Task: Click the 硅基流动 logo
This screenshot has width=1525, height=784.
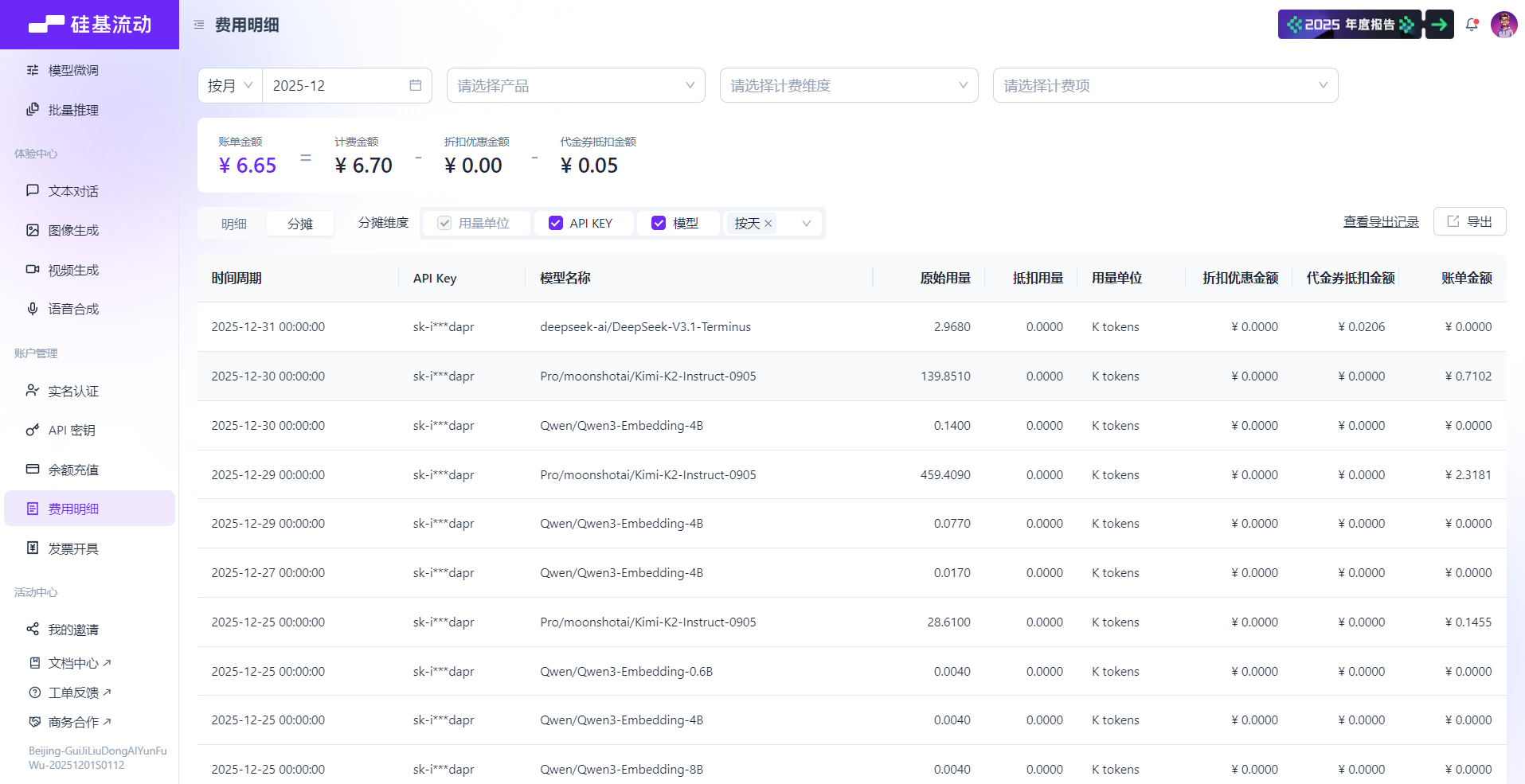Action: tap(90, 25)
